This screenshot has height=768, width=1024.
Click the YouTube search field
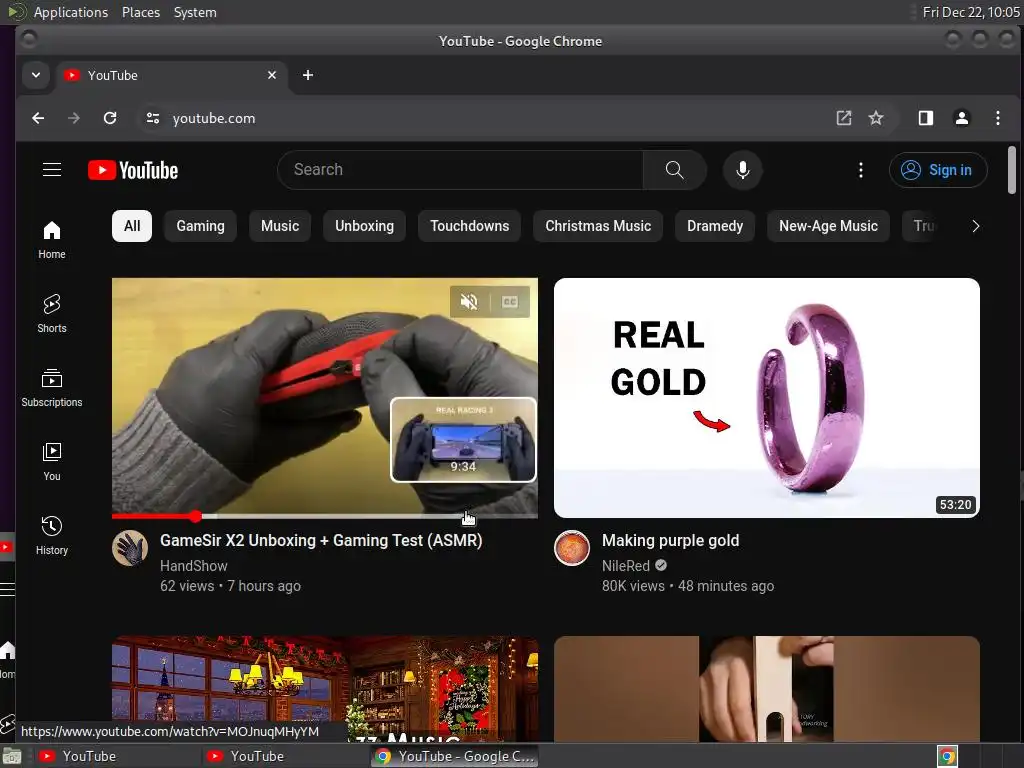click(x=460, y=170)
